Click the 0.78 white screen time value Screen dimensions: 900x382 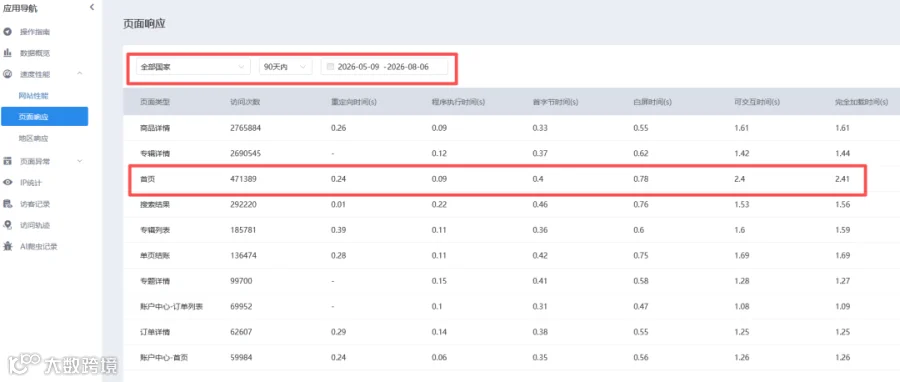pyautogui.click(x=641, y=179)
